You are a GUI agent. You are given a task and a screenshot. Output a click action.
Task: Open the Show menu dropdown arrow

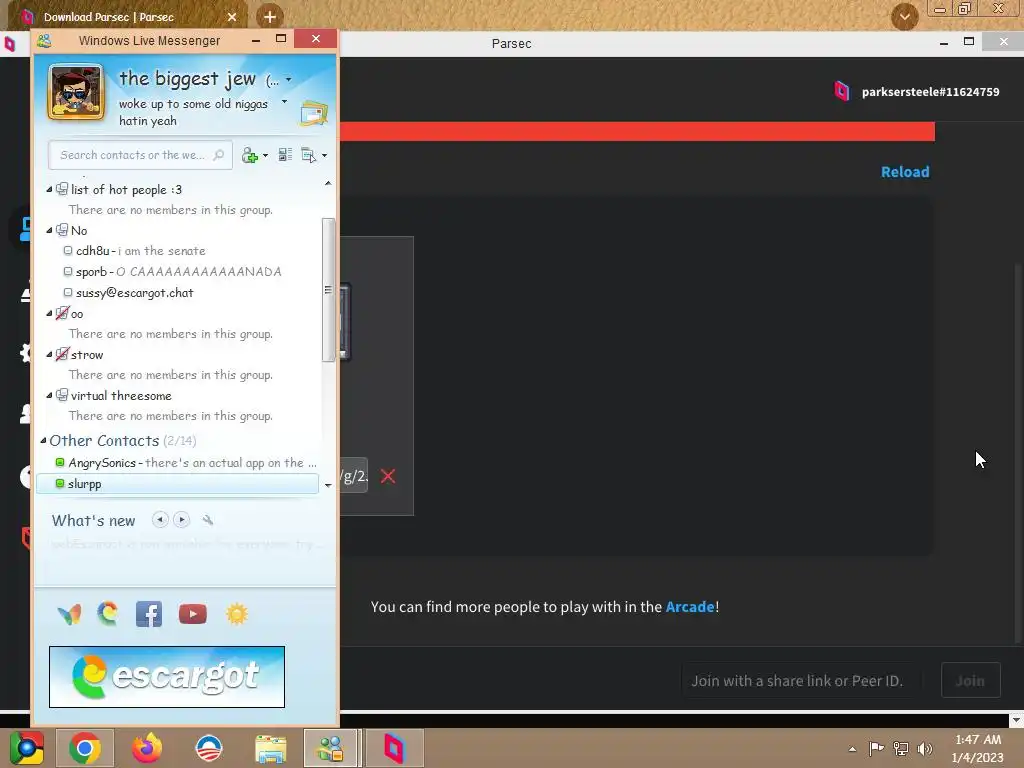(325, 155)
